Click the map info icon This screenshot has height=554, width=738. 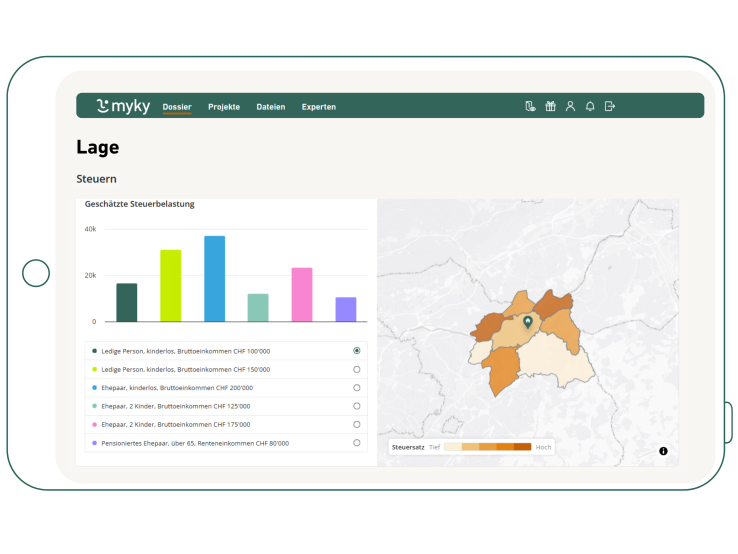click(x=663, y=451)
